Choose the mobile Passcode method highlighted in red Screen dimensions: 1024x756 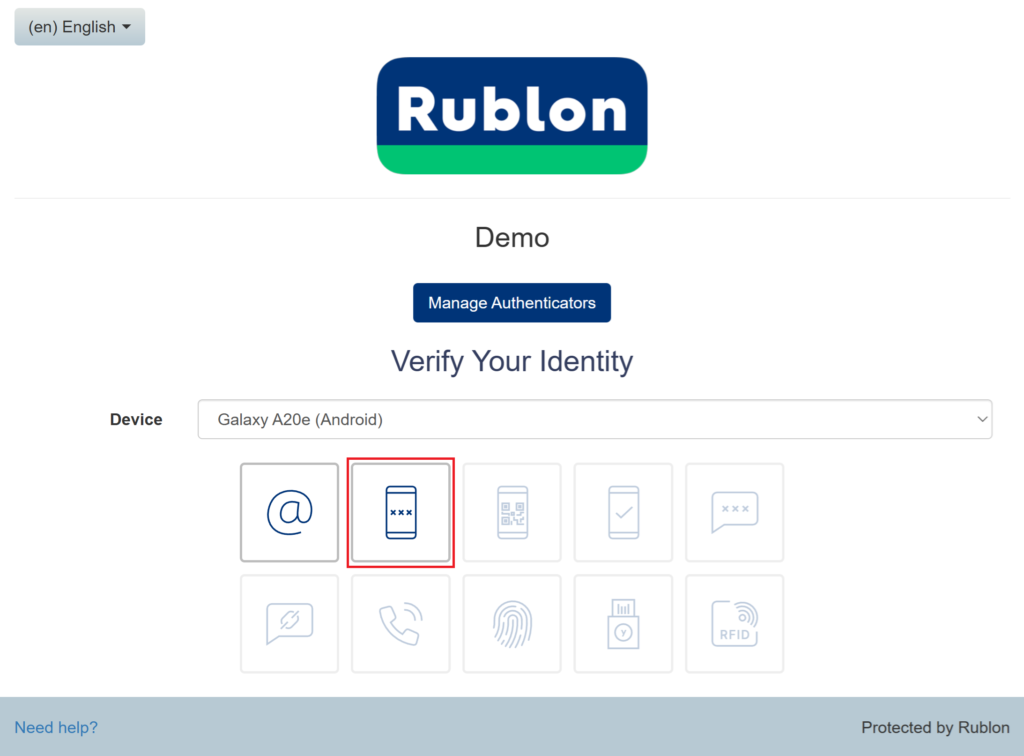(x=400, y=512)
